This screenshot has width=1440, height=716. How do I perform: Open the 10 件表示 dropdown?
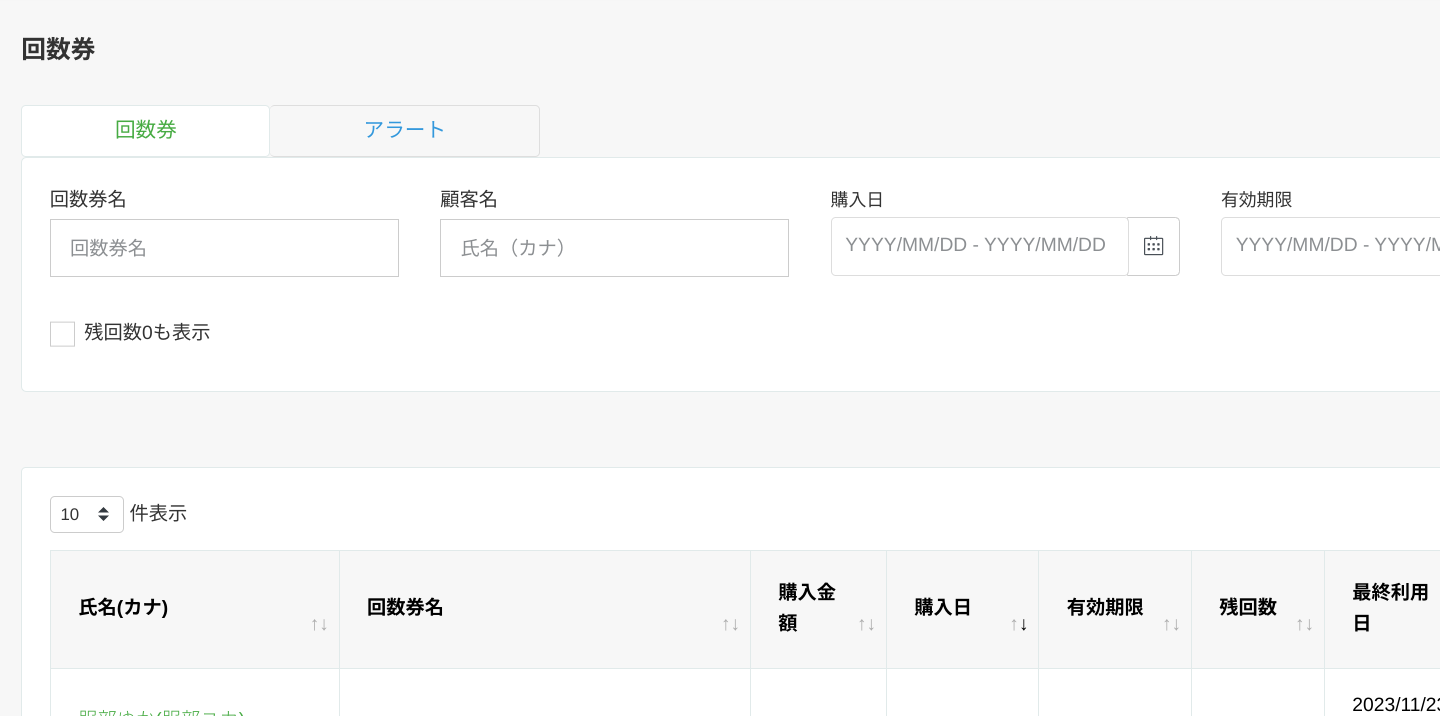tap(86, 514)
